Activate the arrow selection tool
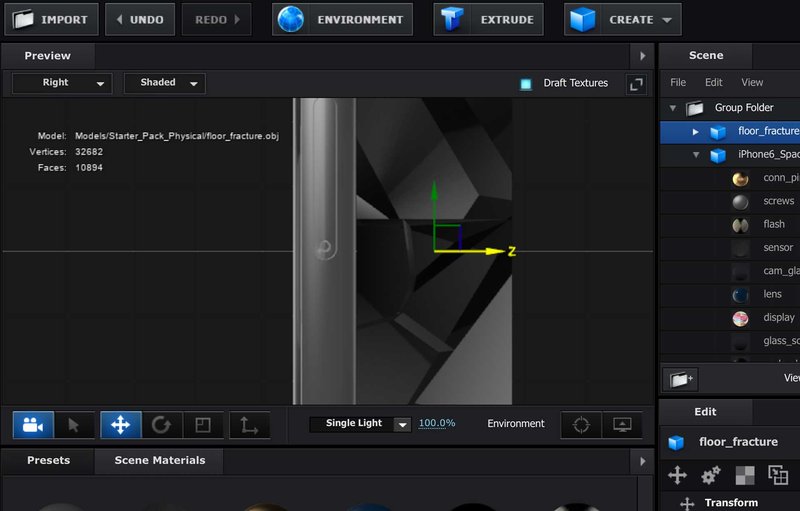 (73, 425)
